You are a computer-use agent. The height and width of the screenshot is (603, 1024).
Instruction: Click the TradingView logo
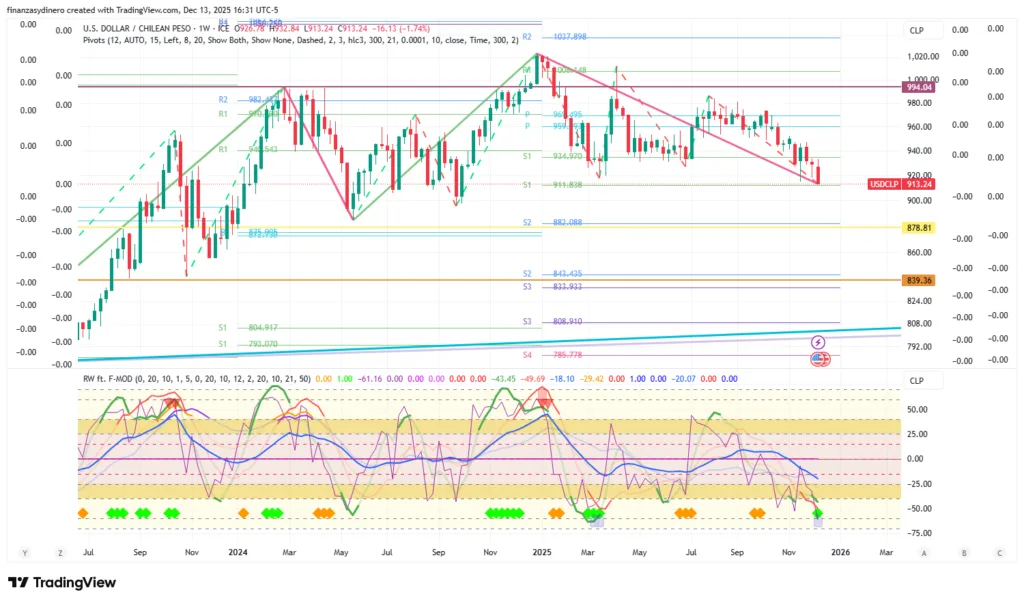click(x=66, y=583)
